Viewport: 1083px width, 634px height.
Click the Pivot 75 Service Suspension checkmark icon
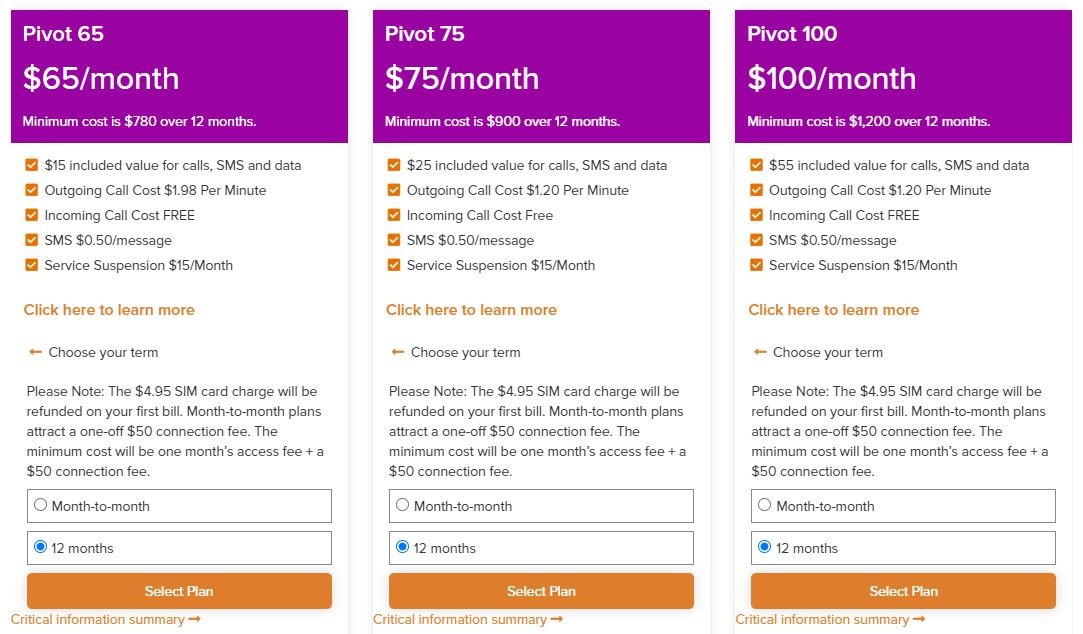pyautogui.click(x=394, y=265)
